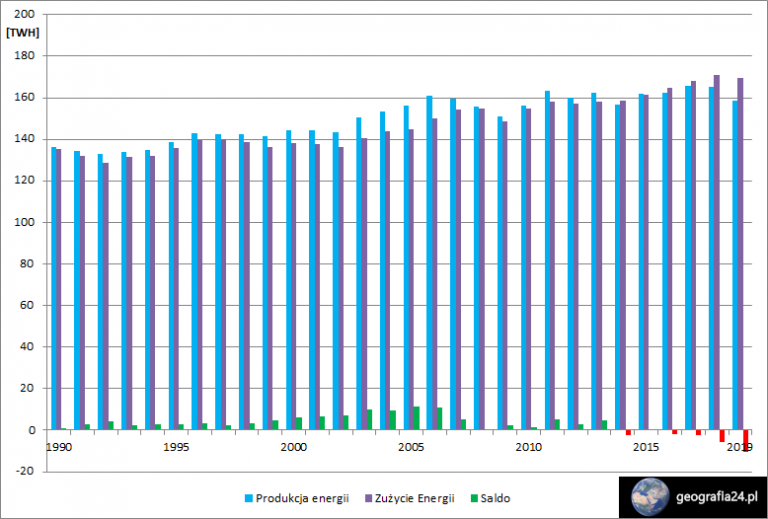768x519 pixels.
Task: Select the Zużycie Energii legend label
Action: [415, 498]
